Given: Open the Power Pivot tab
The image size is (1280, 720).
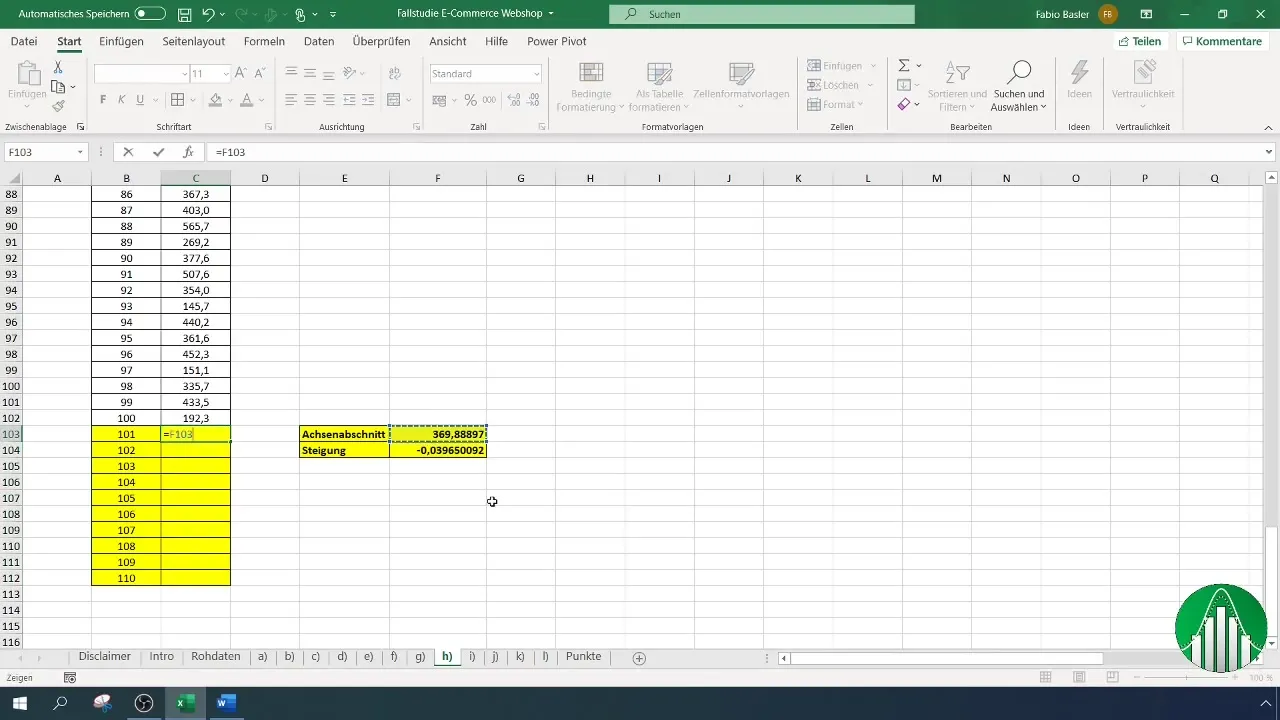Looking at the screenshot, I should 557,41.
